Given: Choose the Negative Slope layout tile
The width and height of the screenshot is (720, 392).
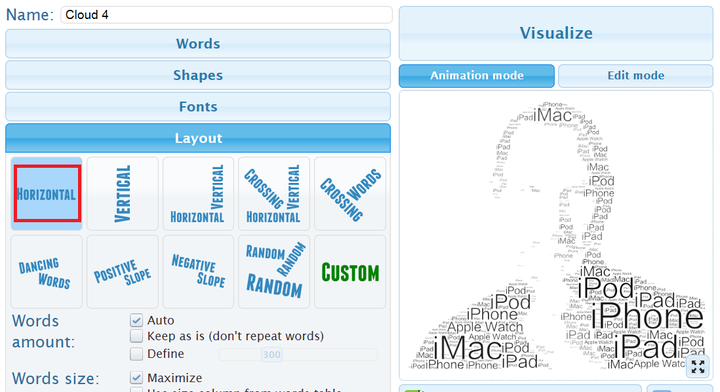Looking at the screenshot, I should (x=198, y=272).
